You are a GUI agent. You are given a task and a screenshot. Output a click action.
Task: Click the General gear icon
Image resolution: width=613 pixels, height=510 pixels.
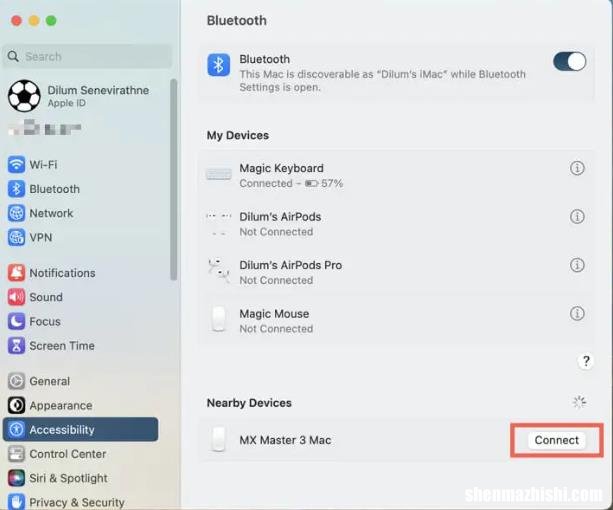tap(16, 381)
